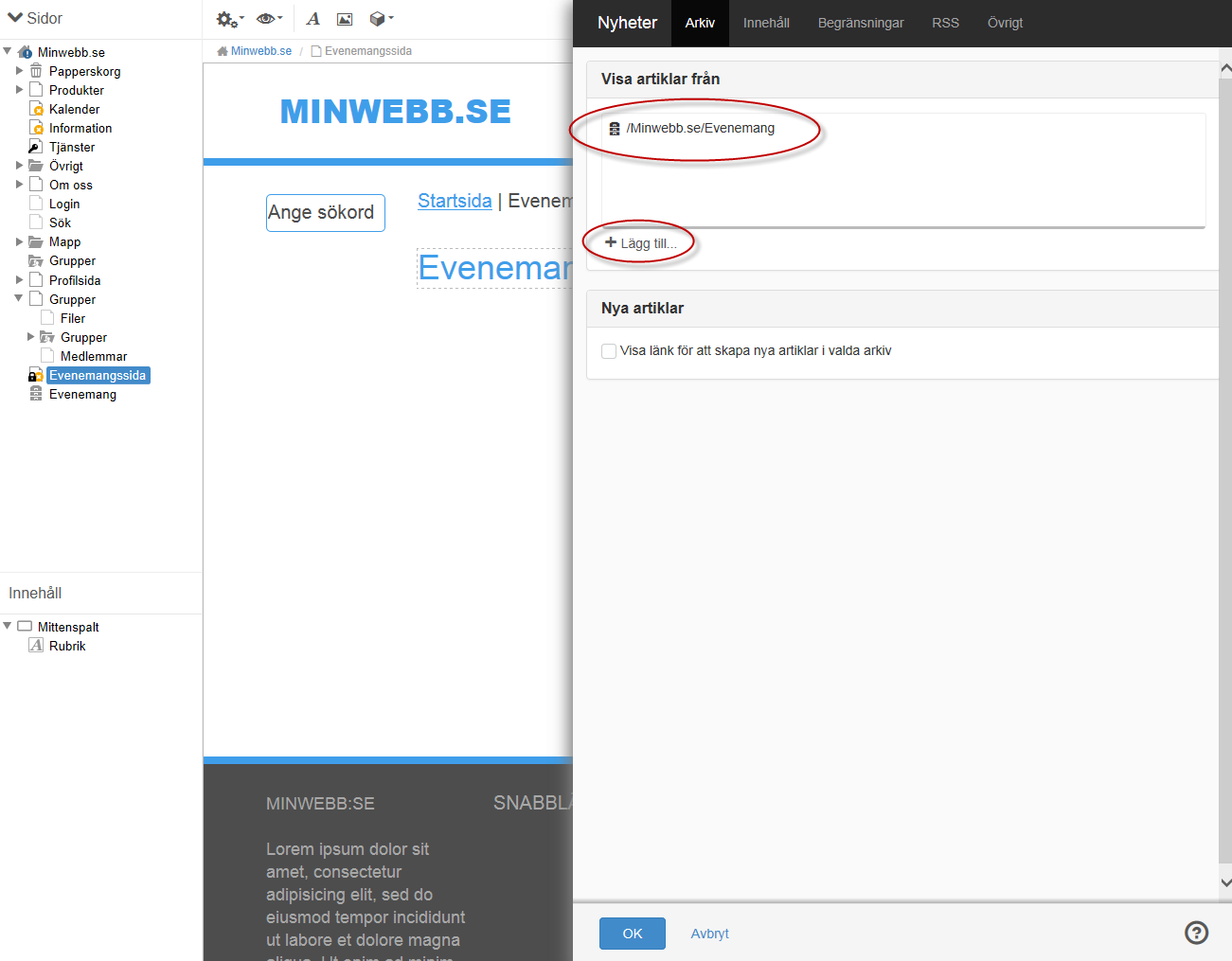The height and width of the screenshot is (961, 1232).
Task: Click the Papperskorg trash can icon
Action: (36, 71)
